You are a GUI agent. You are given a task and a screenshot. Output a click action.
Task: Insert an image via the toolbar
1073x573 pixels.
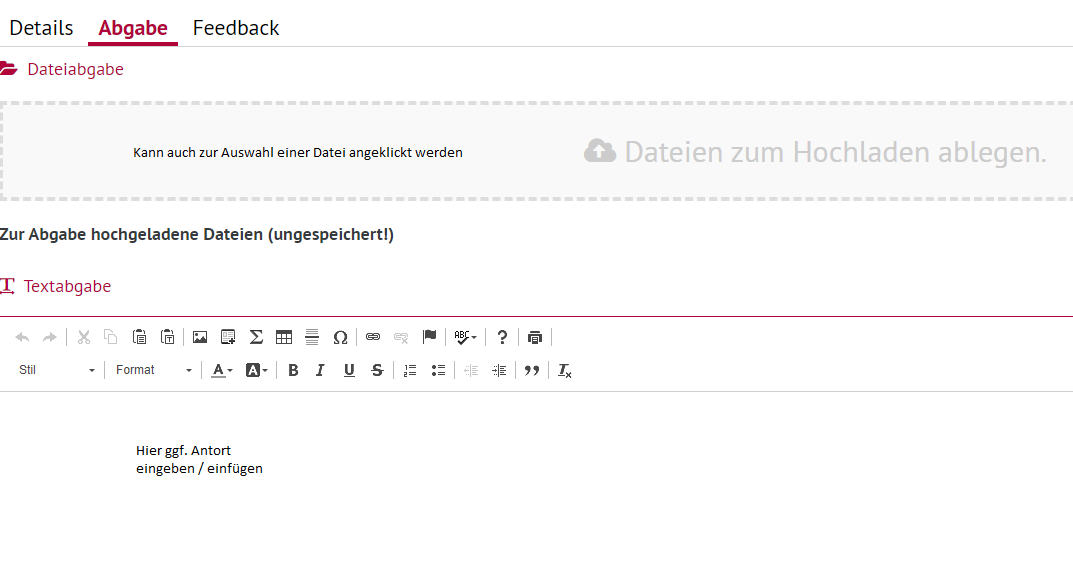point(200,337)
